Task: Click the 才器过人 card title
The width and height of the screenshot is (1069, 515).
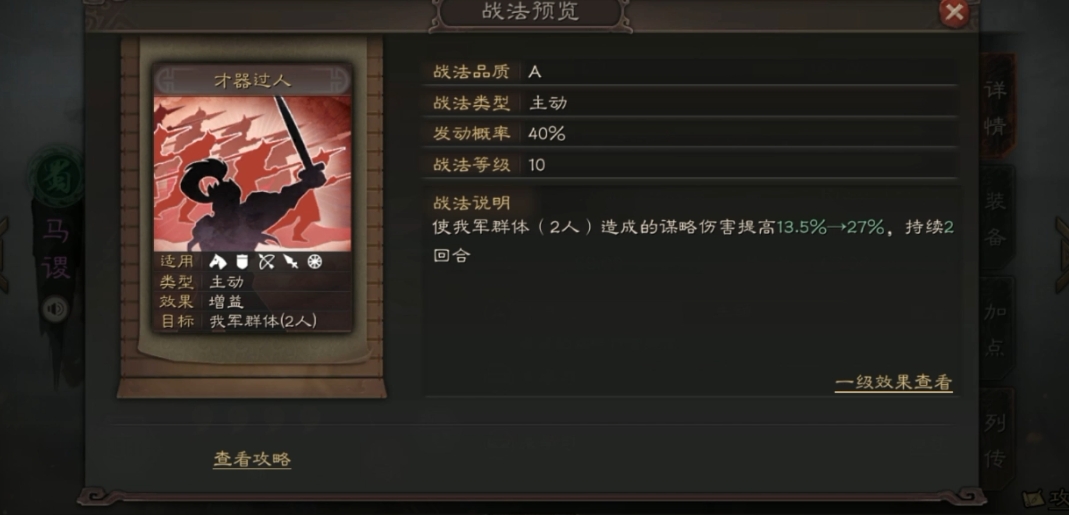Action: point(252,80)
